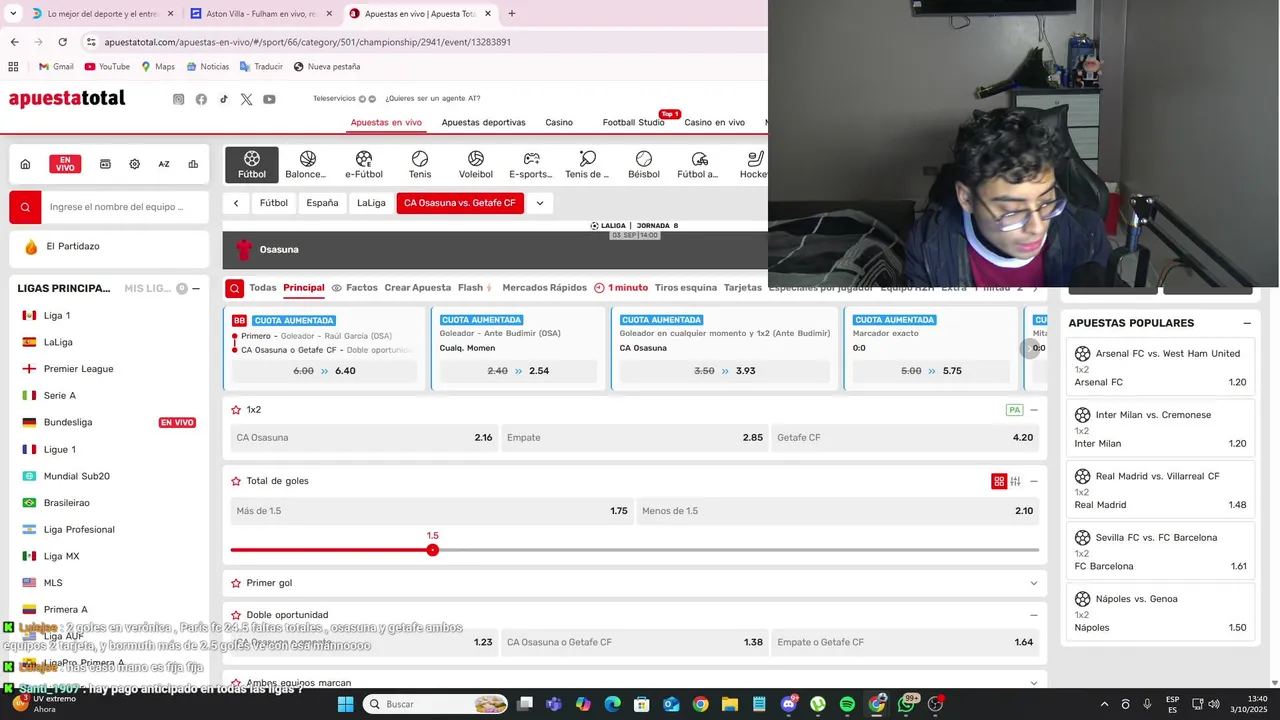Open the TikTok social icon
The width and height of the screenshot is (1280, 720).
(x=224, y=99)
